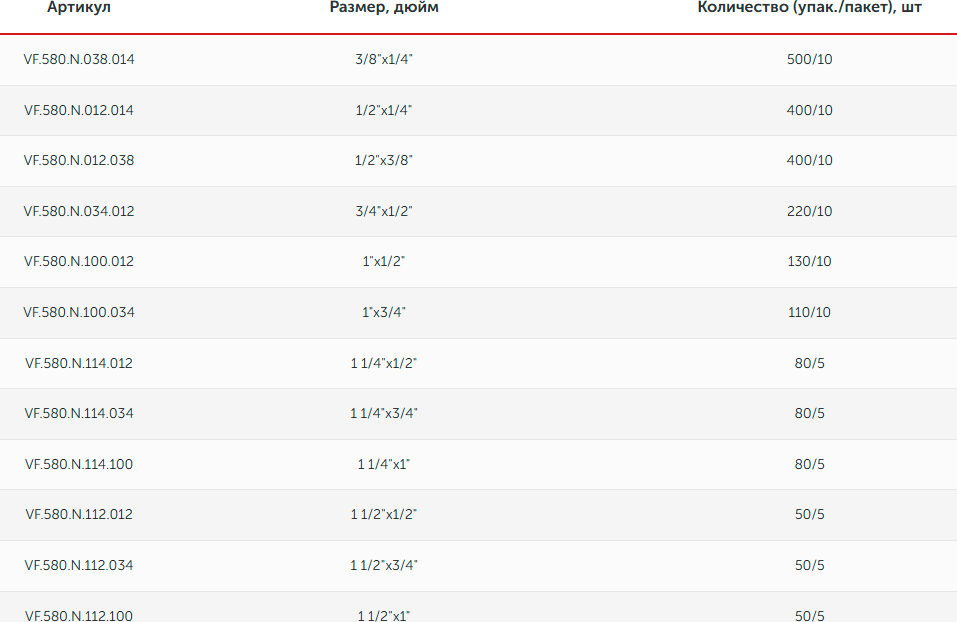Select article VF.580.N.112.034
The height and width of the screenshot is (622, 957).
point(79,565)
